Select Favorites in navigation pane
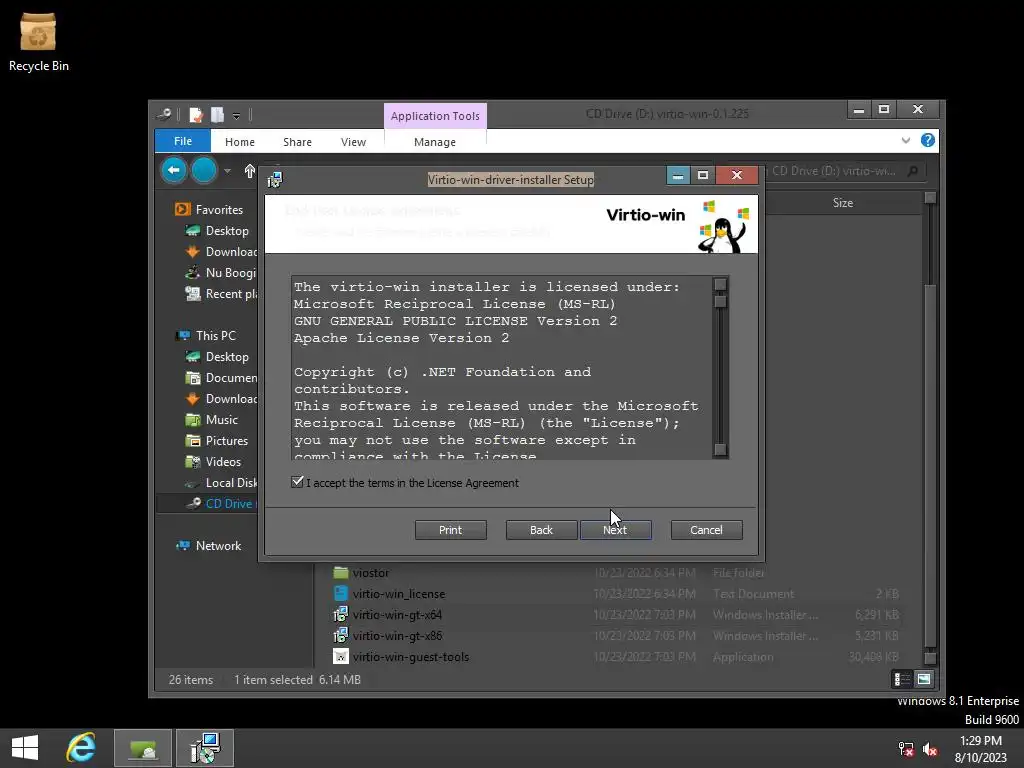Screen dimensions: 1024x768 (209, 210)
